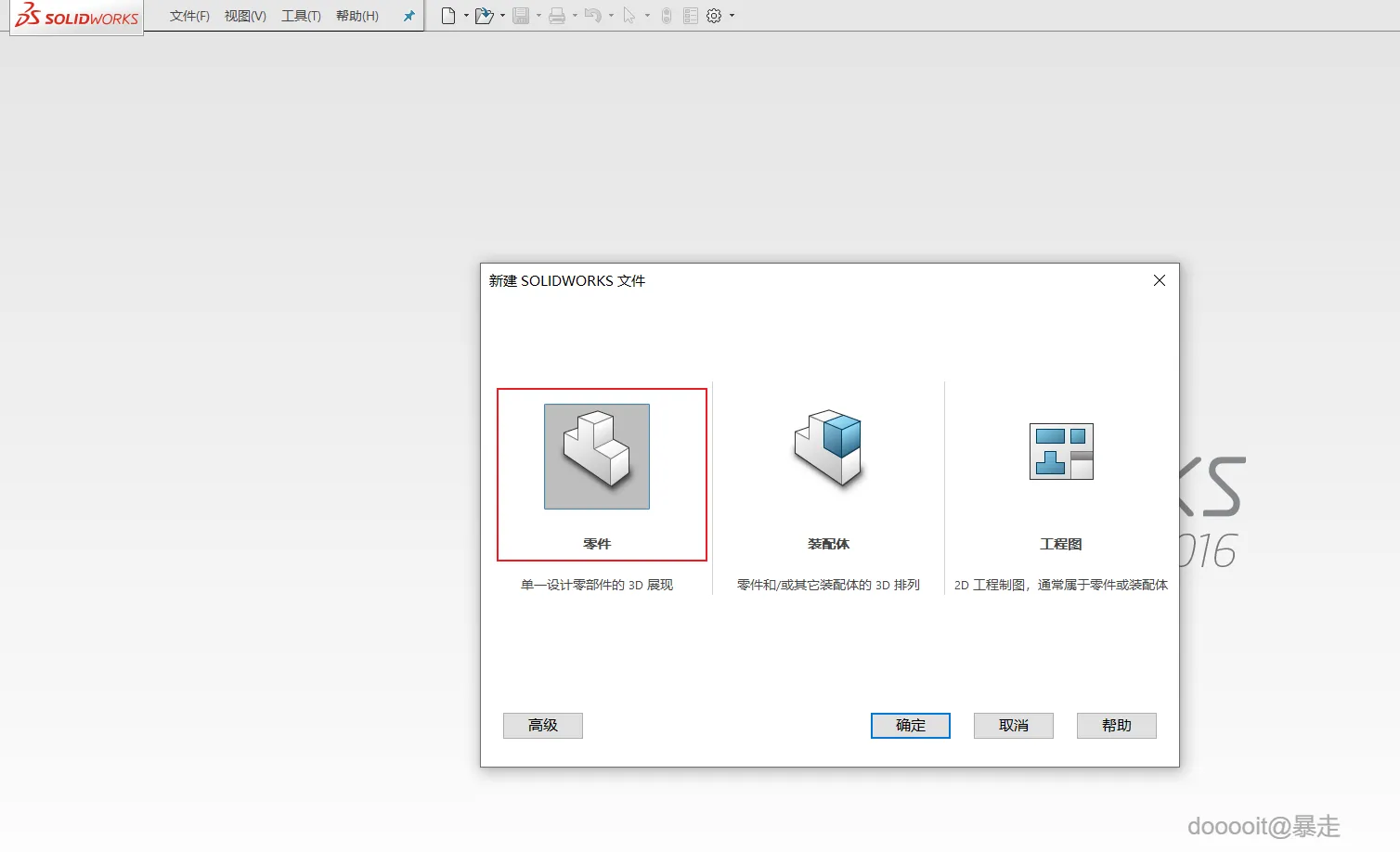Cancel the dialog with 取消
Viewport: 1400px width, 852px height.
coord(1014,726)
